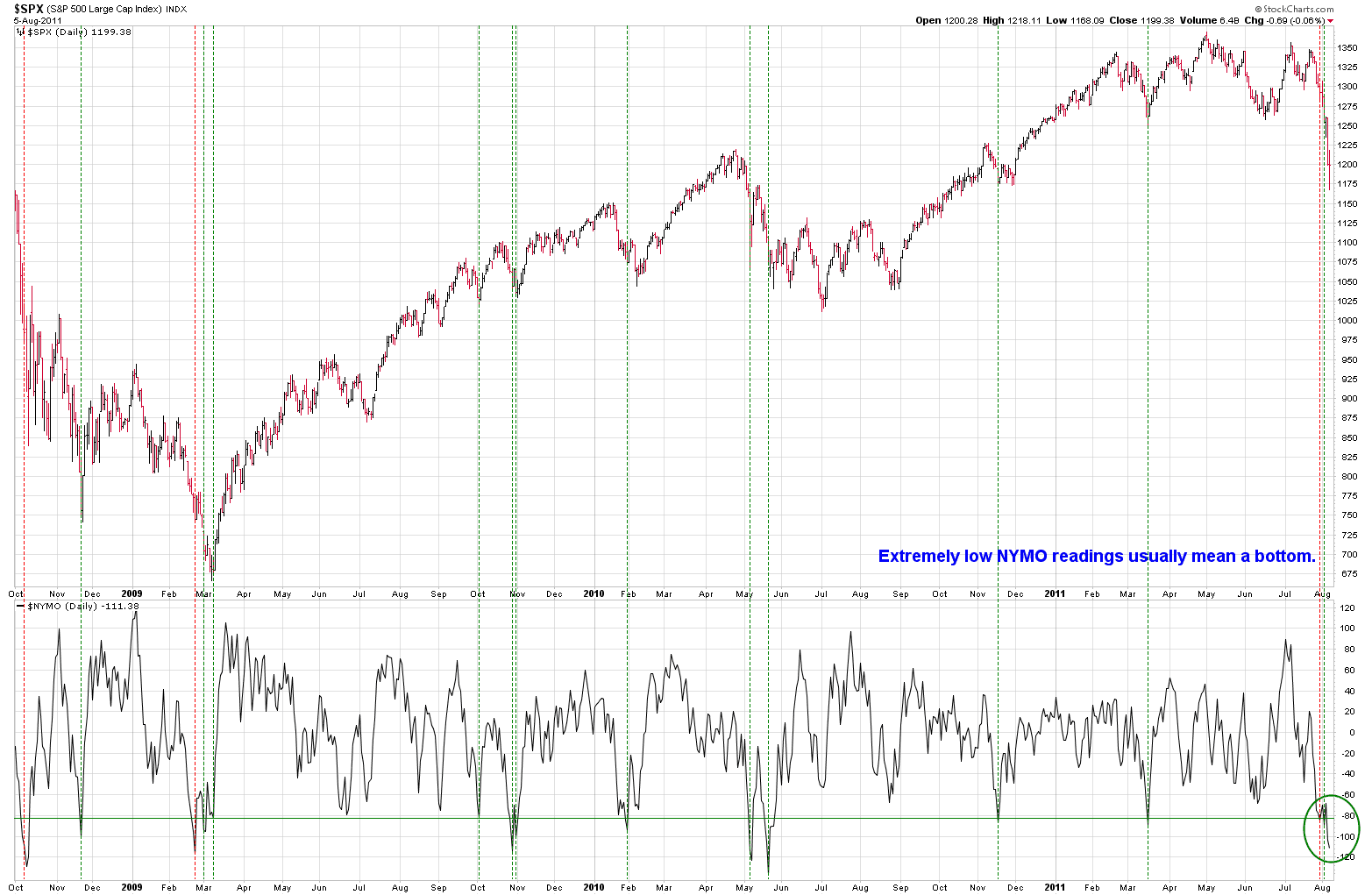Click the 0 label on NYMO axis
Image resolution: width=1372 pixels, height=895 pixels.
pos(1352,732)
